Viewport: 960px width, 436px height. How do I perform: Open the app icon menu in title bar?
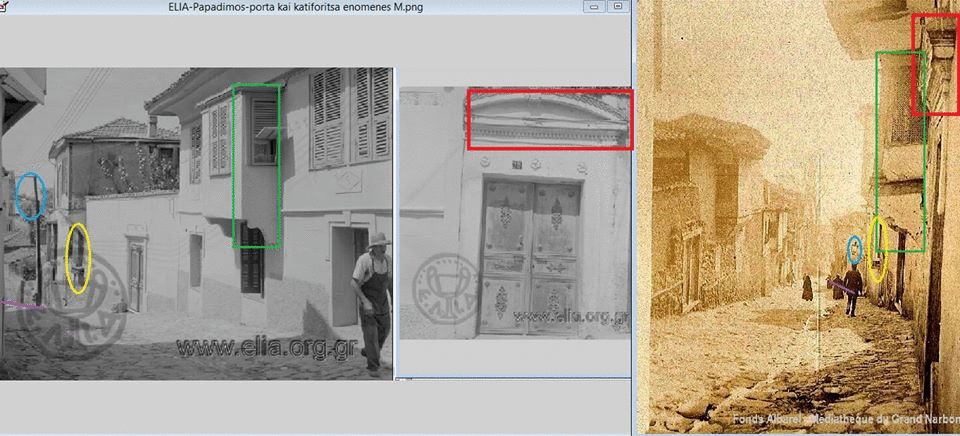click(x=2, y=6)
